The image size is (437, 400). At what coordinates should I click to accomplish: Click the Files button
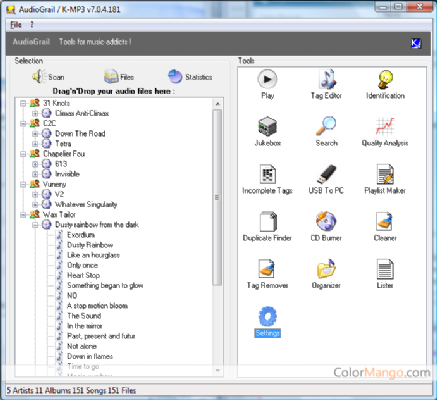click(x=119, y=77)
